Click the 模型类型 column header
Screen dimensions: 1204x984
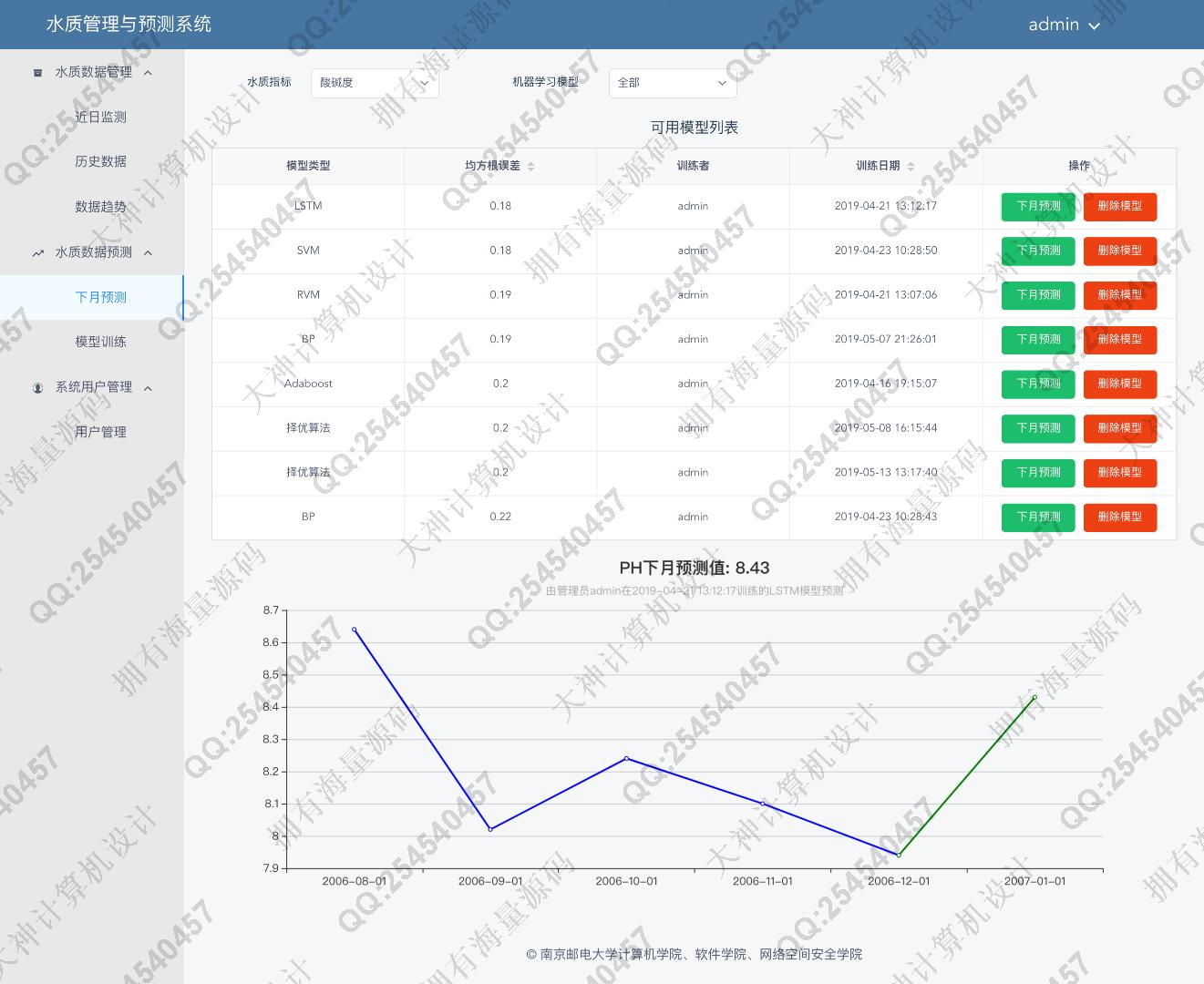point(308,166)
